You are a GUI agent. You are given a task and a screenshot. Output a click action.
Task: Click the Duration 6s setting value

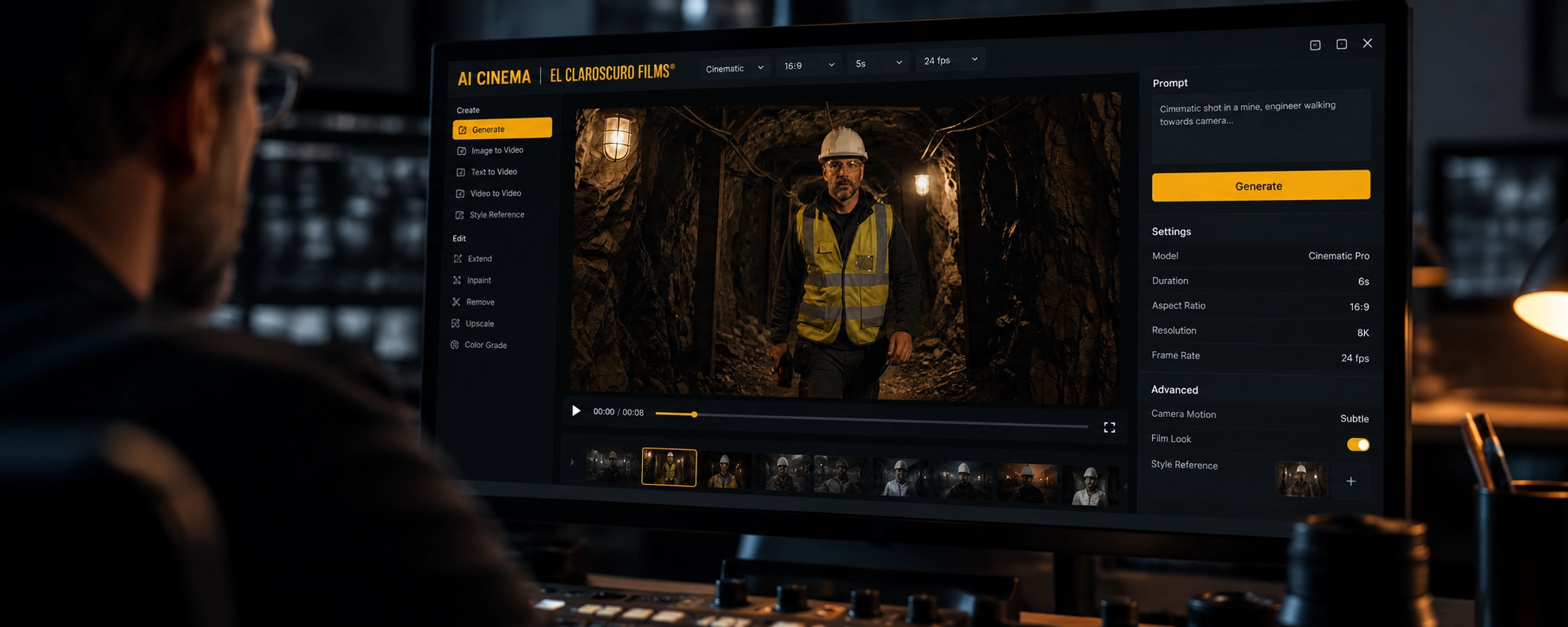click(x=1363, y=281)
